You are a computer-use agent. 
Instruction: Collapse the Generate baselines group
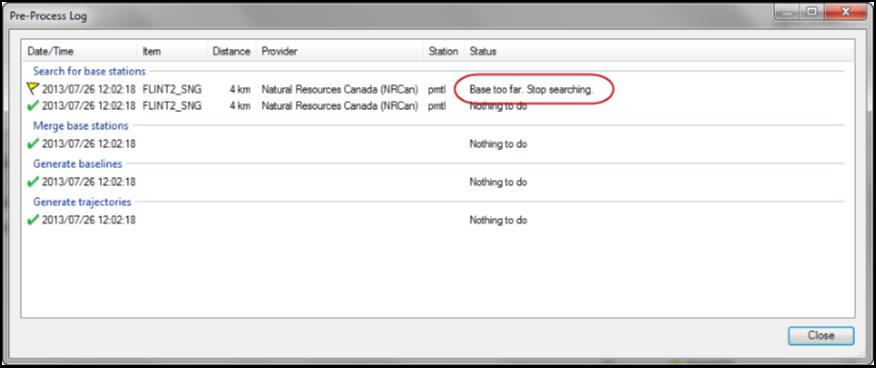[x=78, y=164]
